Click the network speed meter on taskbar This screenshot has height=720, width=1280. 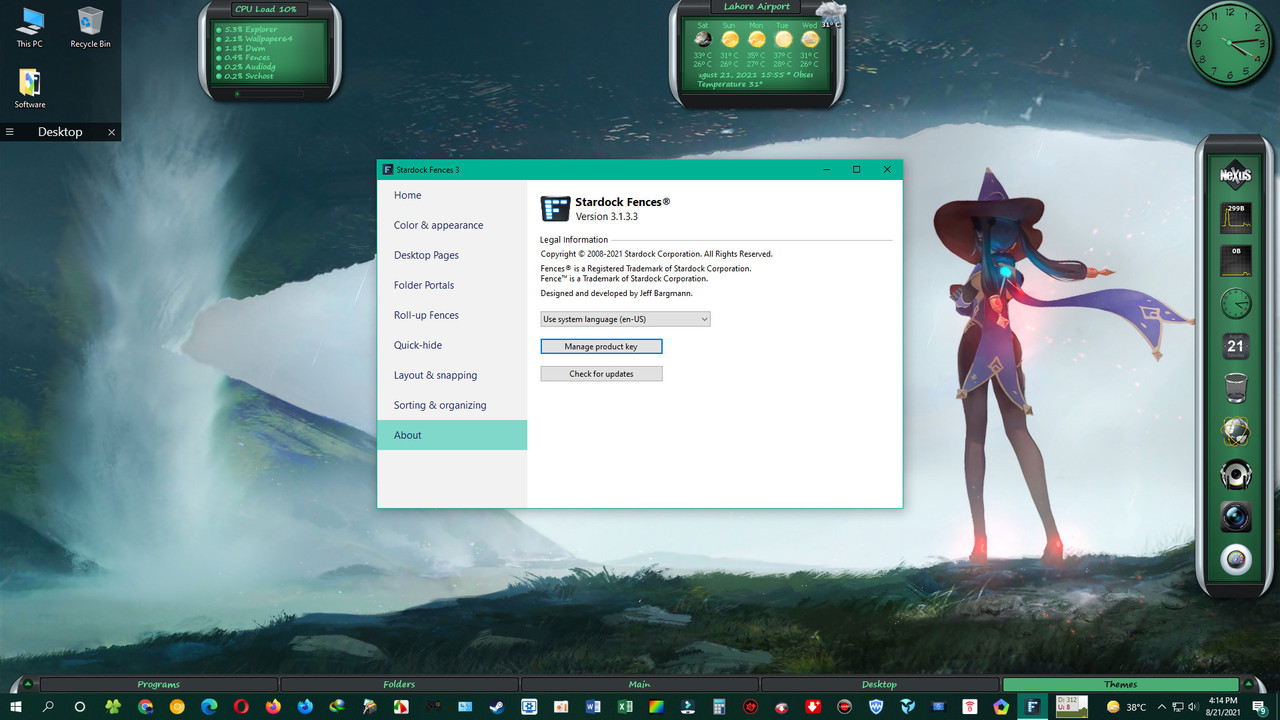[1072, 707]
